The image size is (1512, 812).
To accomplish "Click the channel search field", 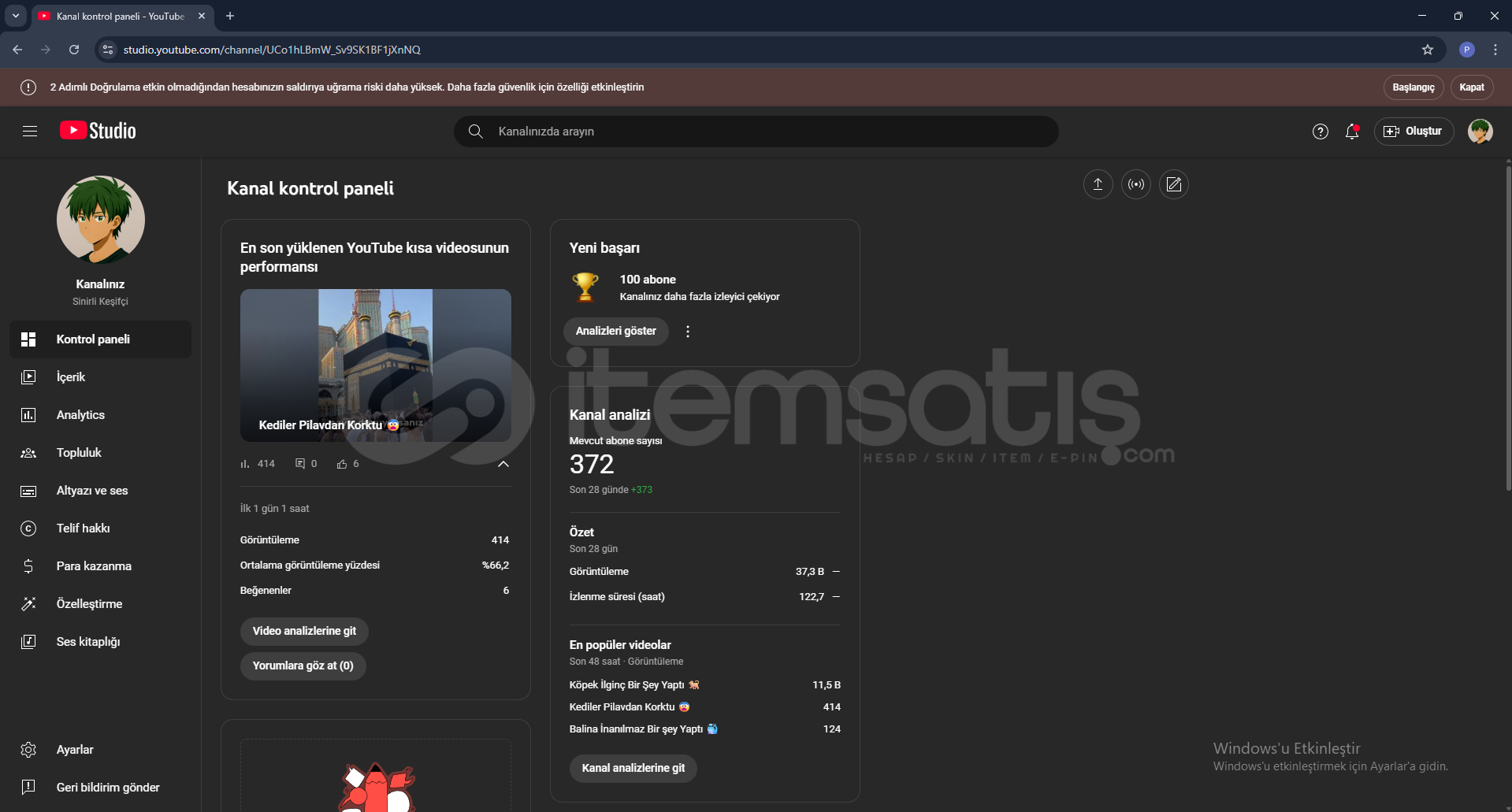I will pos(756,132).
